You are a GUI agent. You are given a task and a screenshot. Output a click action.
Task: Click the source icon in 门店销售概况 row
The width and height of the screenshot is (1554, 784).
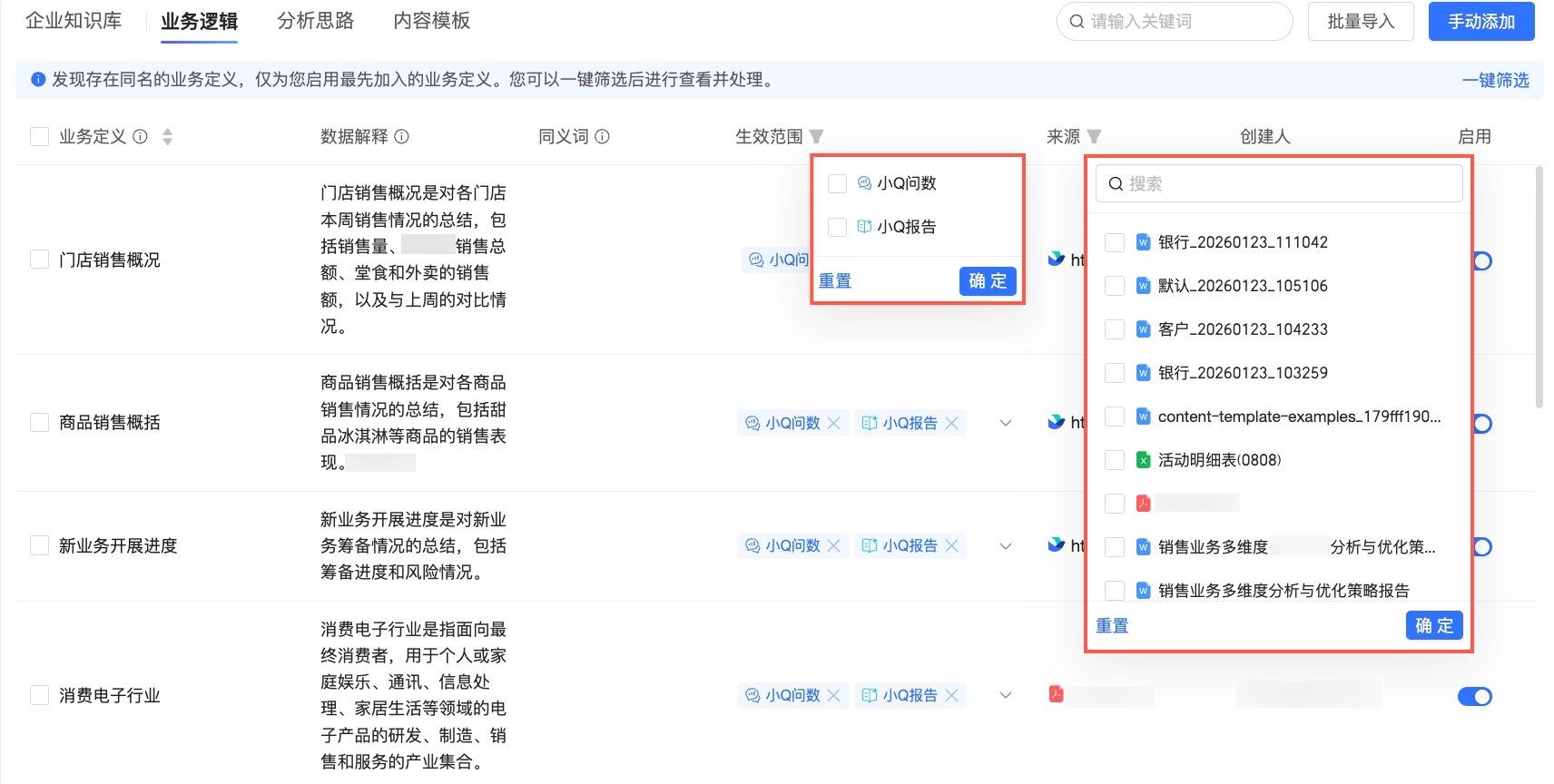click(x=1056, y=260)
